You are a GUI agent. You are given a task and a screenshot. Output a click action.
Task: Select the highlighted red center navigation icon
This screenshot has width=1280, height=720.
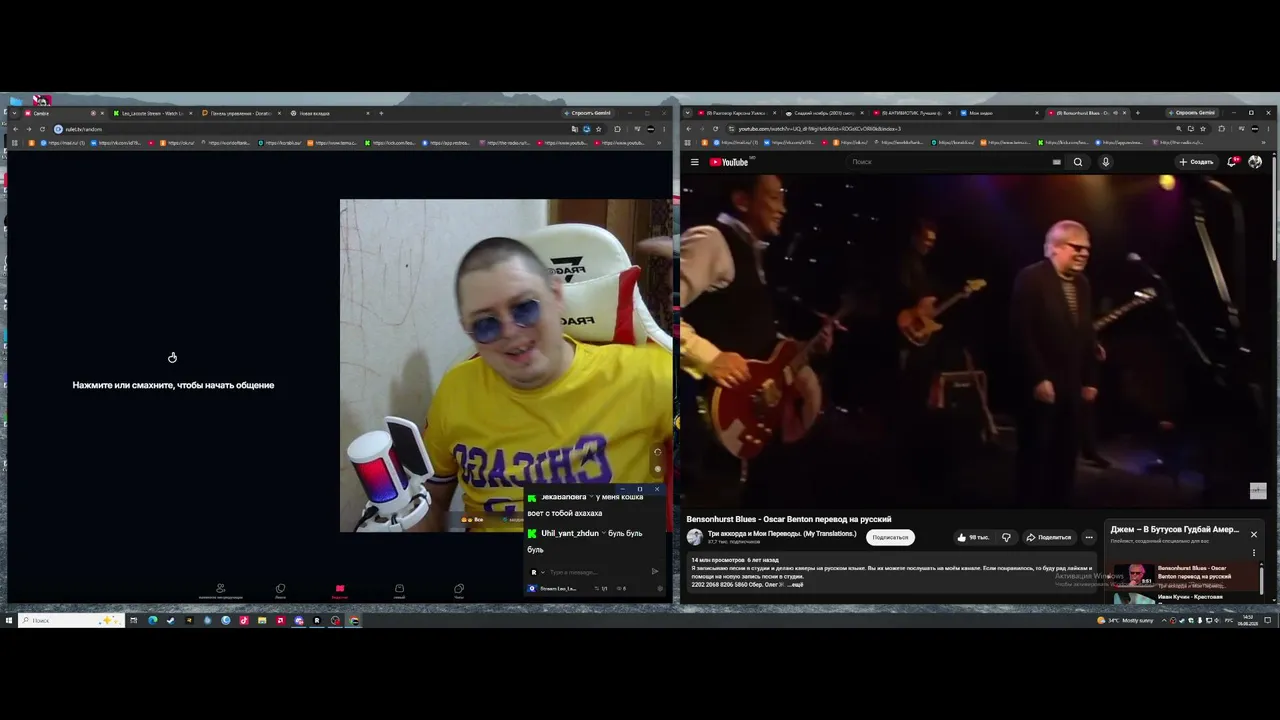tap(340, 591)
